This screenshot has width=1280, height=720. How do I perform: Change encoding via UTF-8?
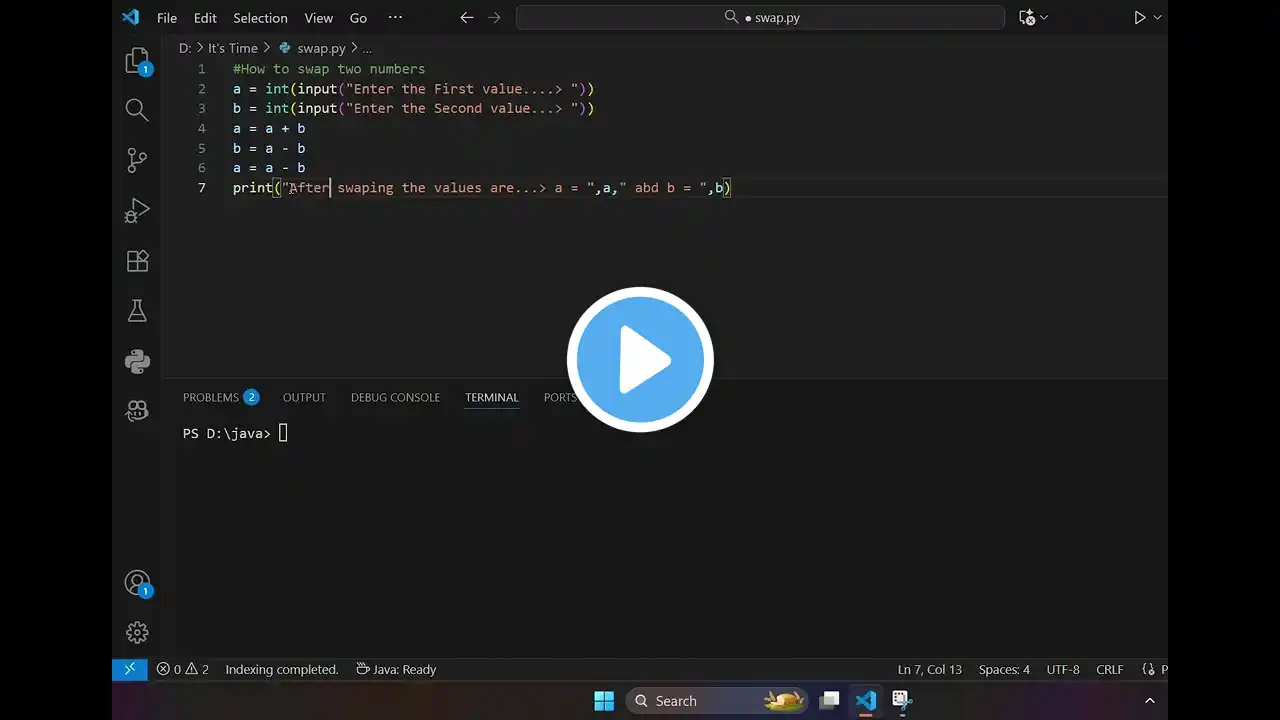(x=1063, y=669)
